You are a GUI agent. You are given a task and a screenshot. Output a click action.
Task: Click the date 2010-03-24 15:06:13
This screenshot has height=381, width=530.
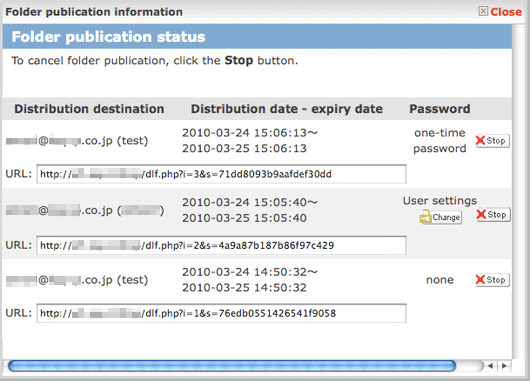(x=250, y=133)
